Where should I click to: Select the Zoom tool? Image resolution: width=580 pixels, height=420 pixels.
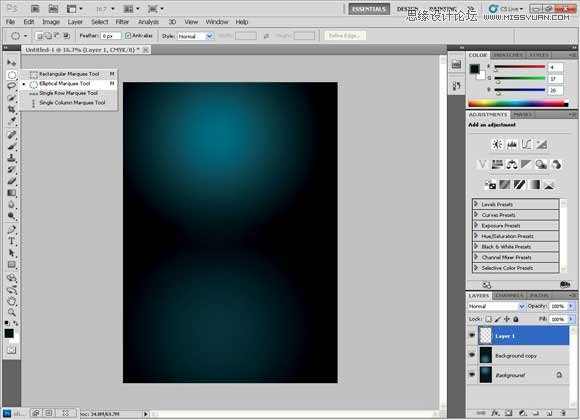11,312
